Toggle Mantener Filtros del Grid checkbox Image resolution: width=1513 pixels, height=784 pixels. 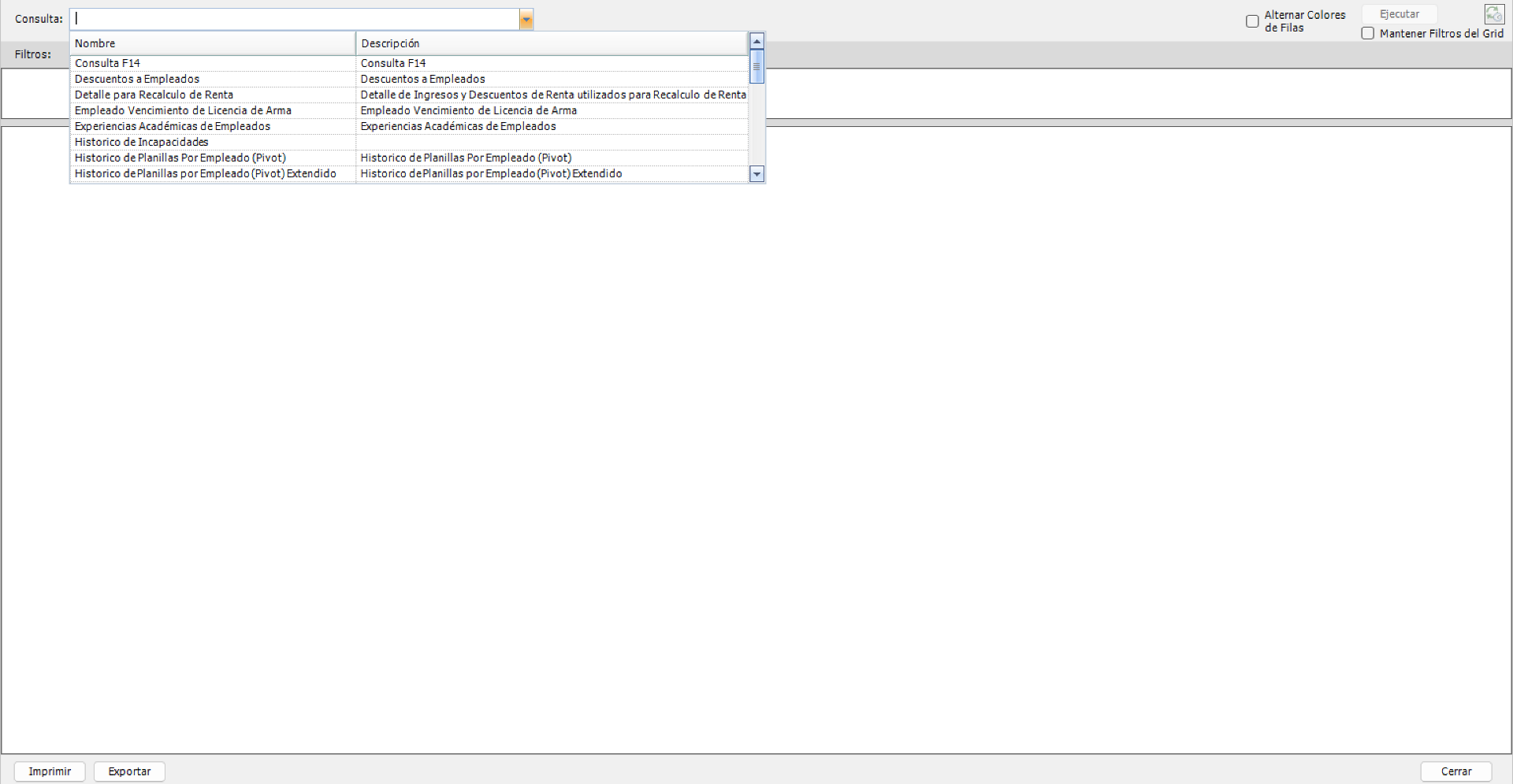click(1368, 33)
